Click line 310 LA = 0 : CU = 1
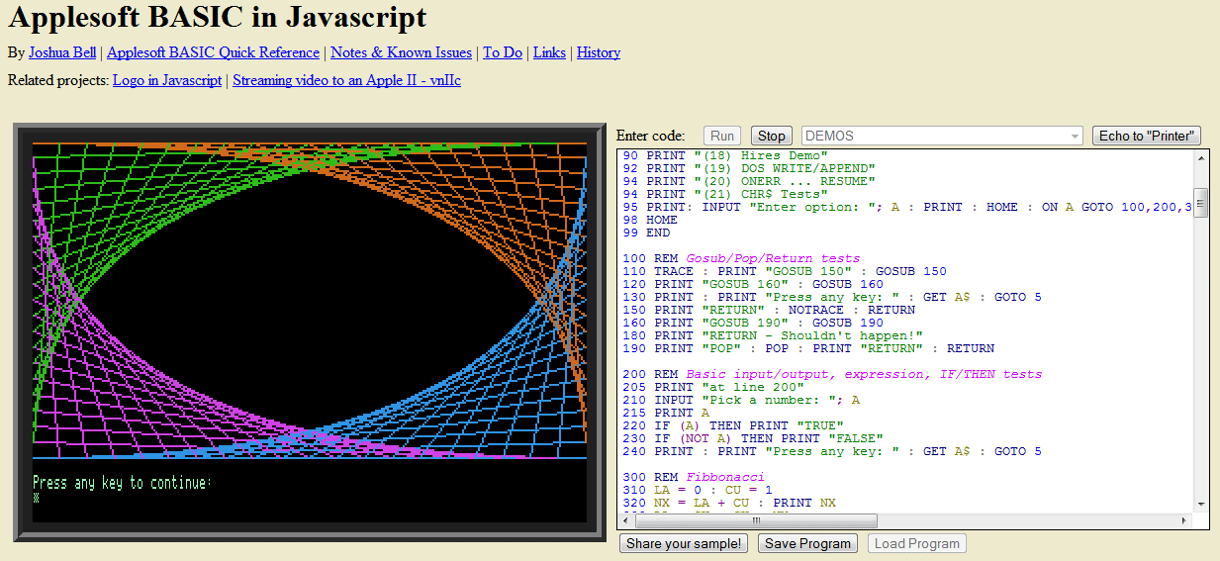This screenshot has width=1220, height=561. [698, 491]
